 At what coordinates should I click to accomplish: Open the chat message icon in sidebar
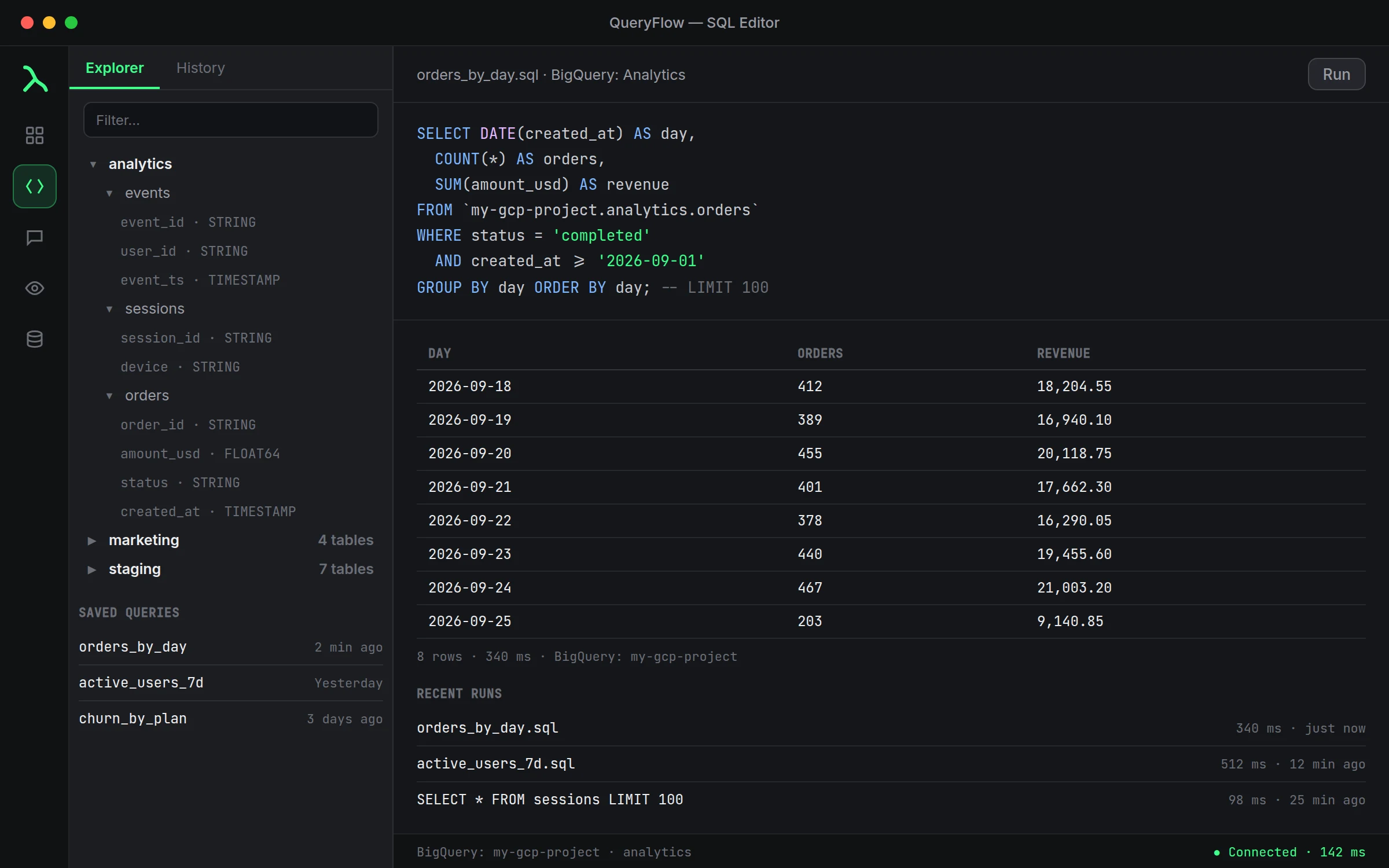pos(35,237)
